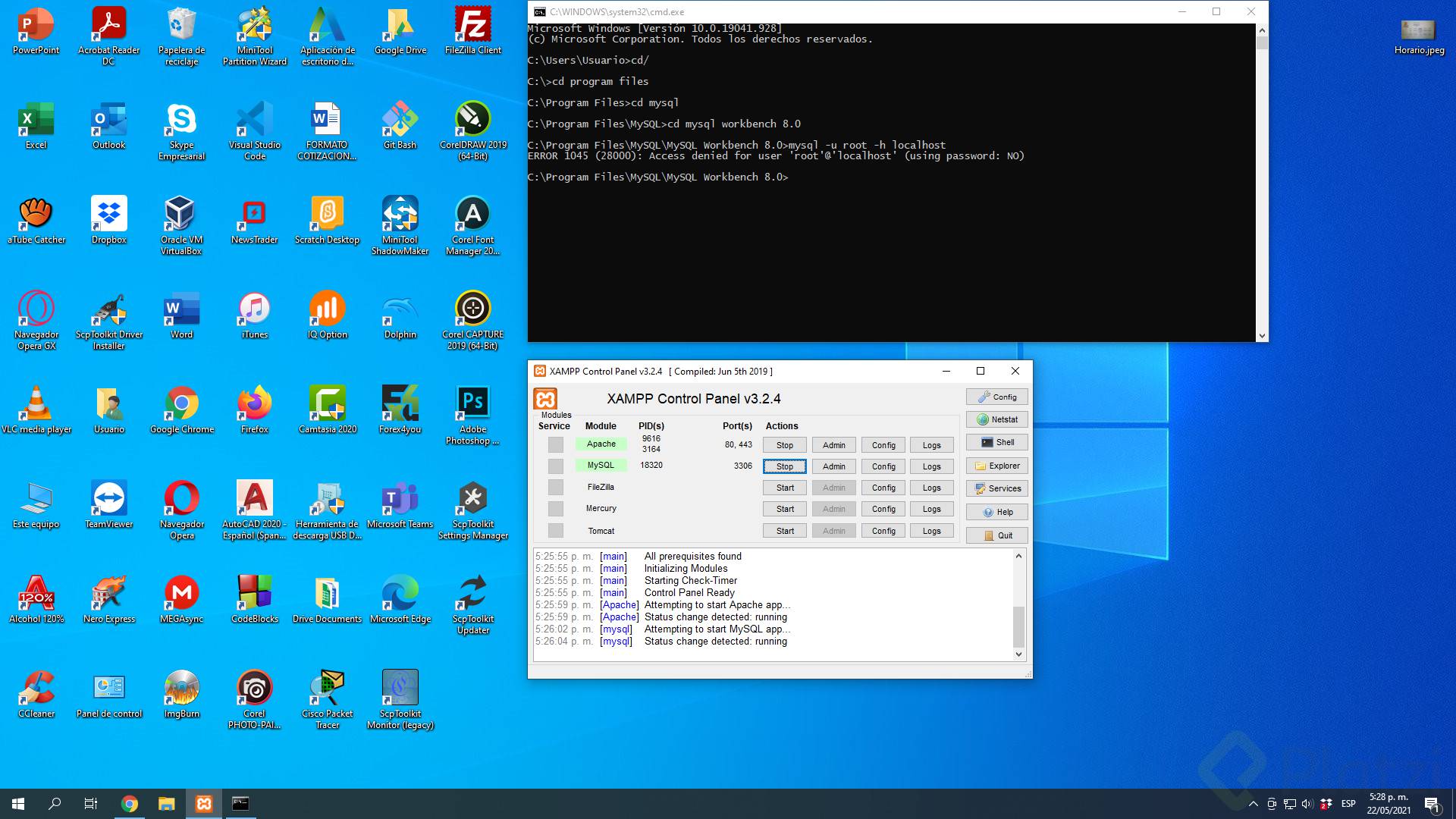The width and height of the screenshot is (1456, 819).
Task: Stop the Apache module
Action: click(785, 445)
